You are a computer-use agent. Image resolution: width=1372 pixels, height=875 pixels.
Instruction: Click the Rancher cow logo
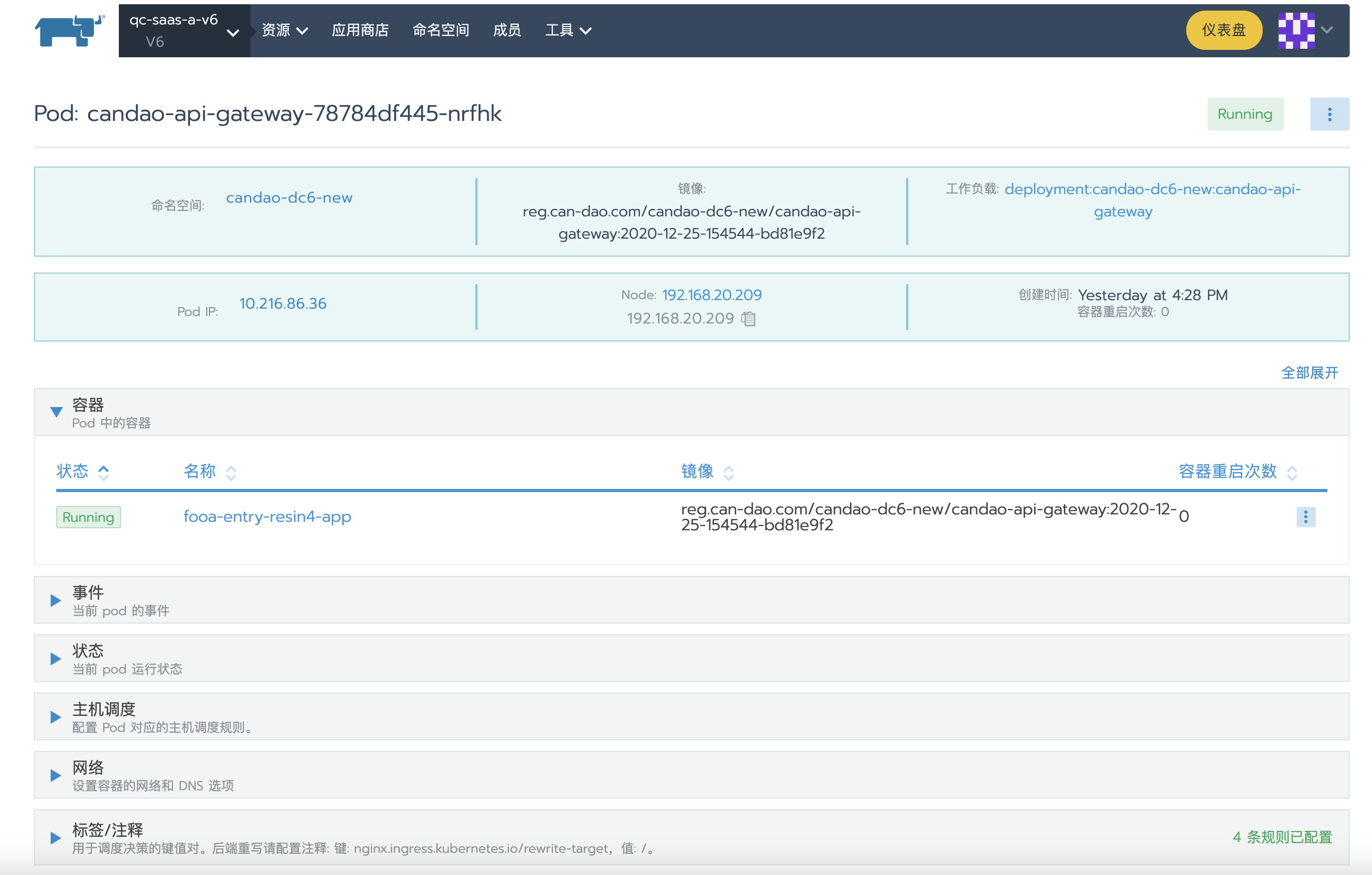[70, 31]
